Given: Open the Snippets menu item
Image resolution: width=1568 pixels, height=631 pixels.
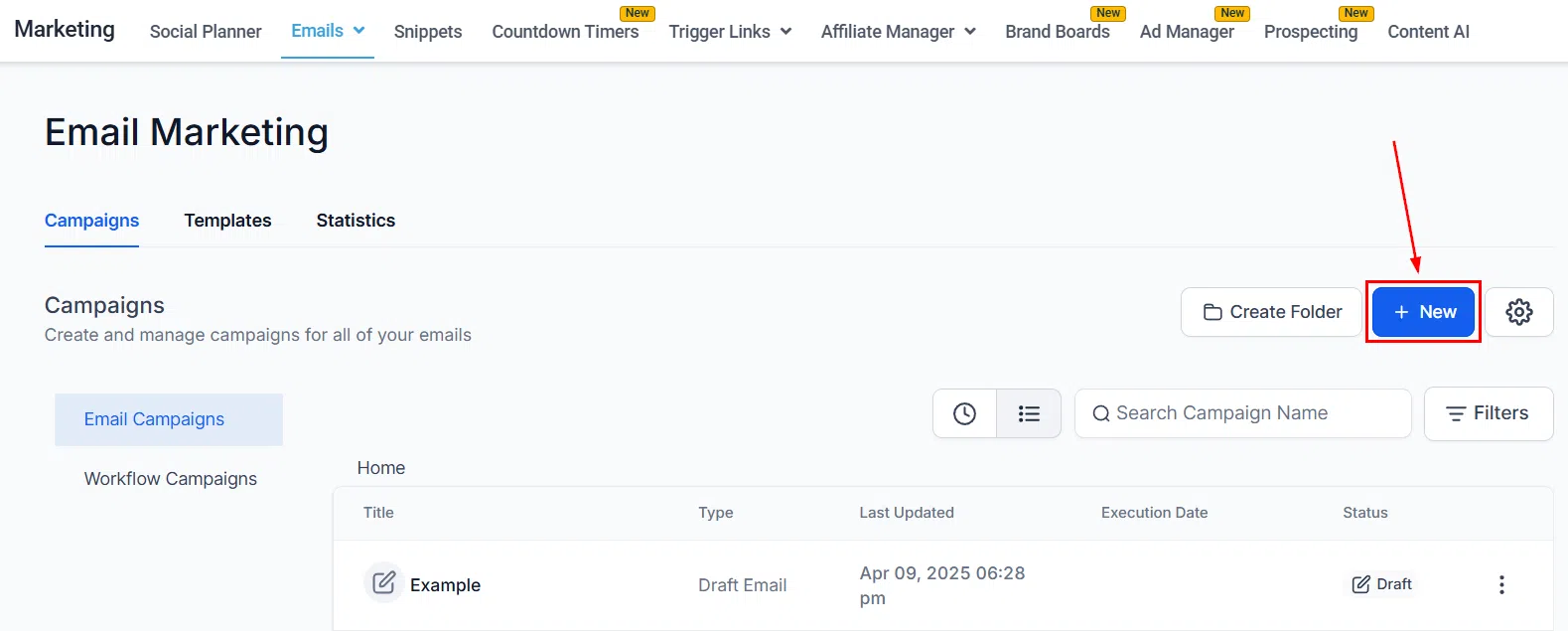Looking at the screenshot, I should coord(428,32).
